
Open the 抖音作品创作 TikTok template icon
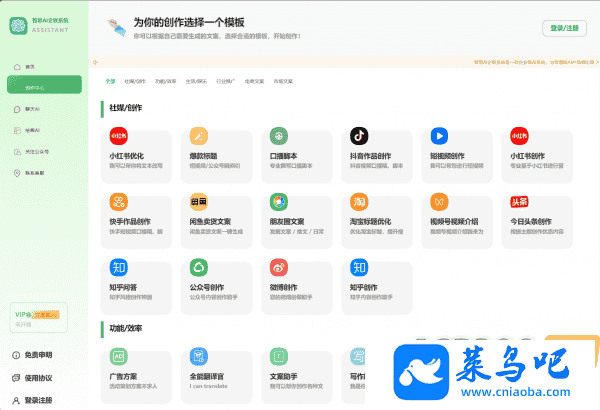pos(359,136)
